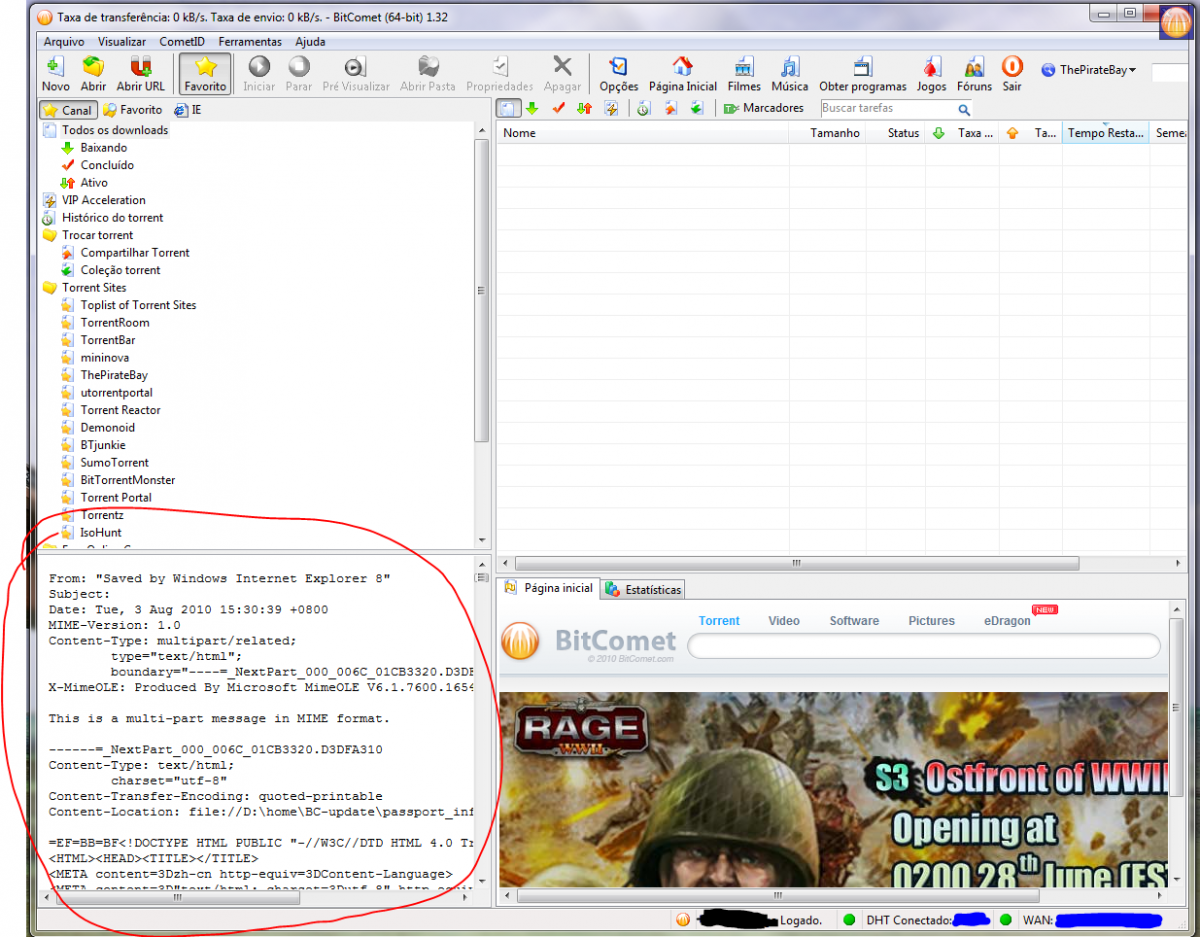Filter active tasks up-down arrows icon
The image size is (1200, 937).
[584, 108]
